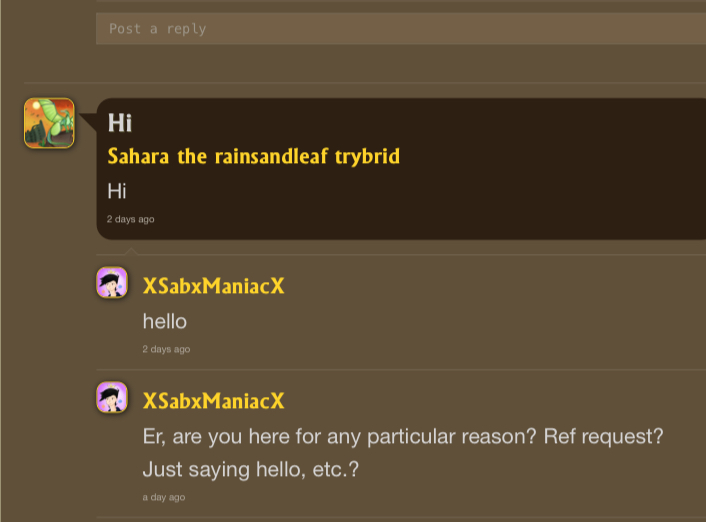Screen dimensions: 706x522
Task: Click XSabxManiacX username above the "hello" reply
Action: [x=214, y=286]
